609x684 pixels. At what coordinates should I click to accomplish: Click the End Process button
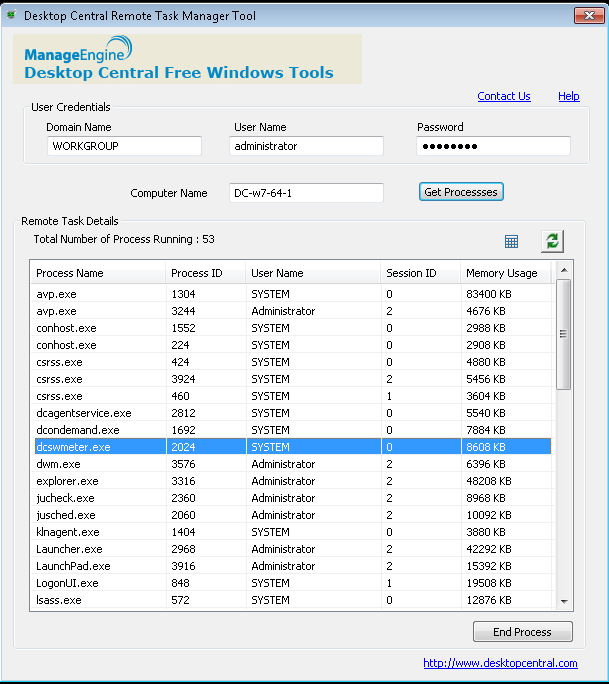[523, 632]
